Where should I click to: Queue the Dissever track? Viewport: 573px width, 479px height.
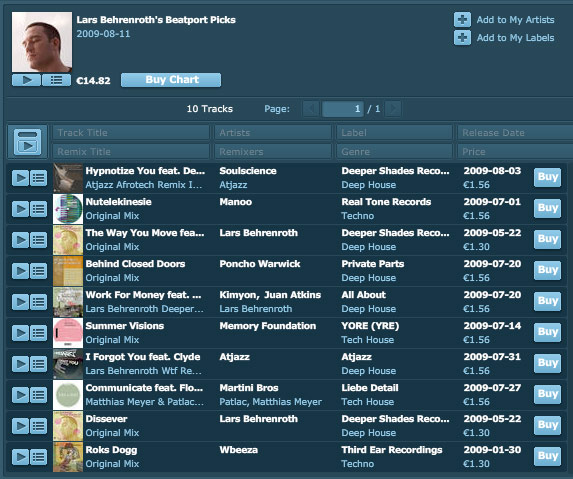pyautogui.click(x=38, y=426)
